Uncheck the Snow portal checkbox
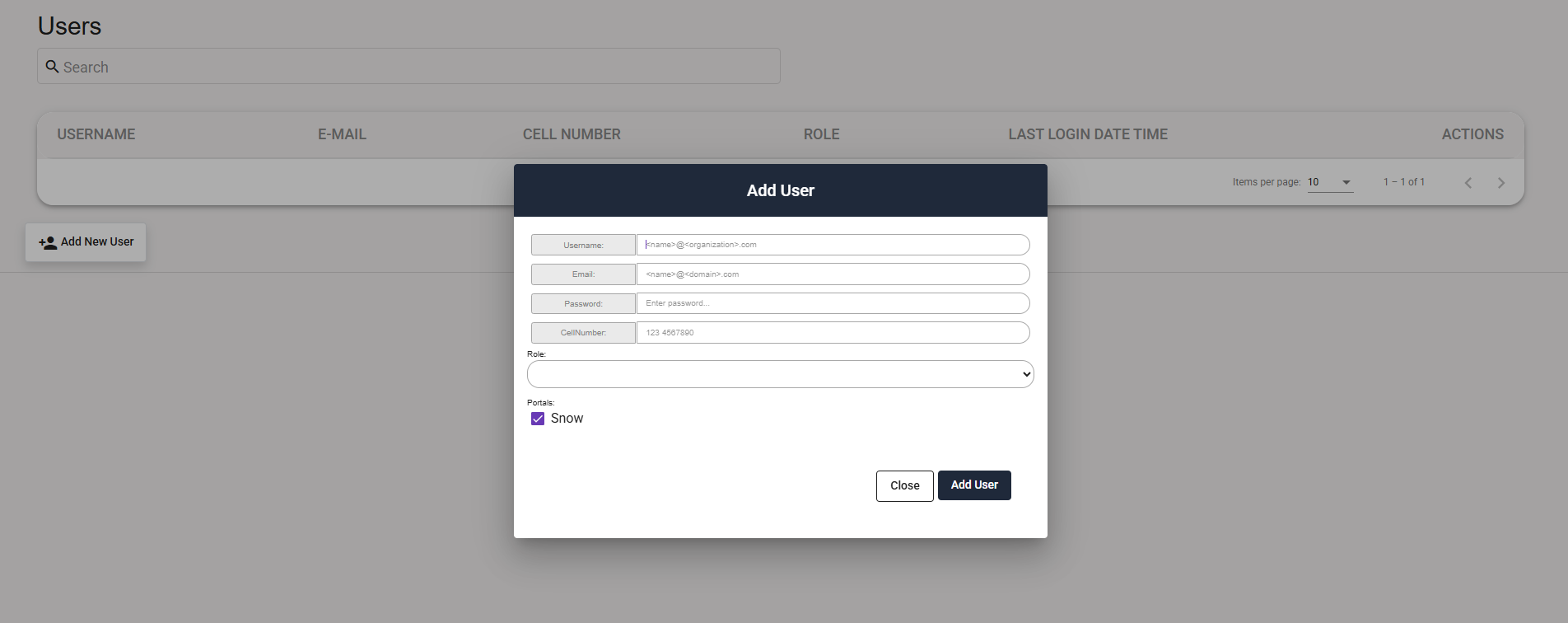The height and width of the screenshot is (623, 1568). [x=538, y=419]
